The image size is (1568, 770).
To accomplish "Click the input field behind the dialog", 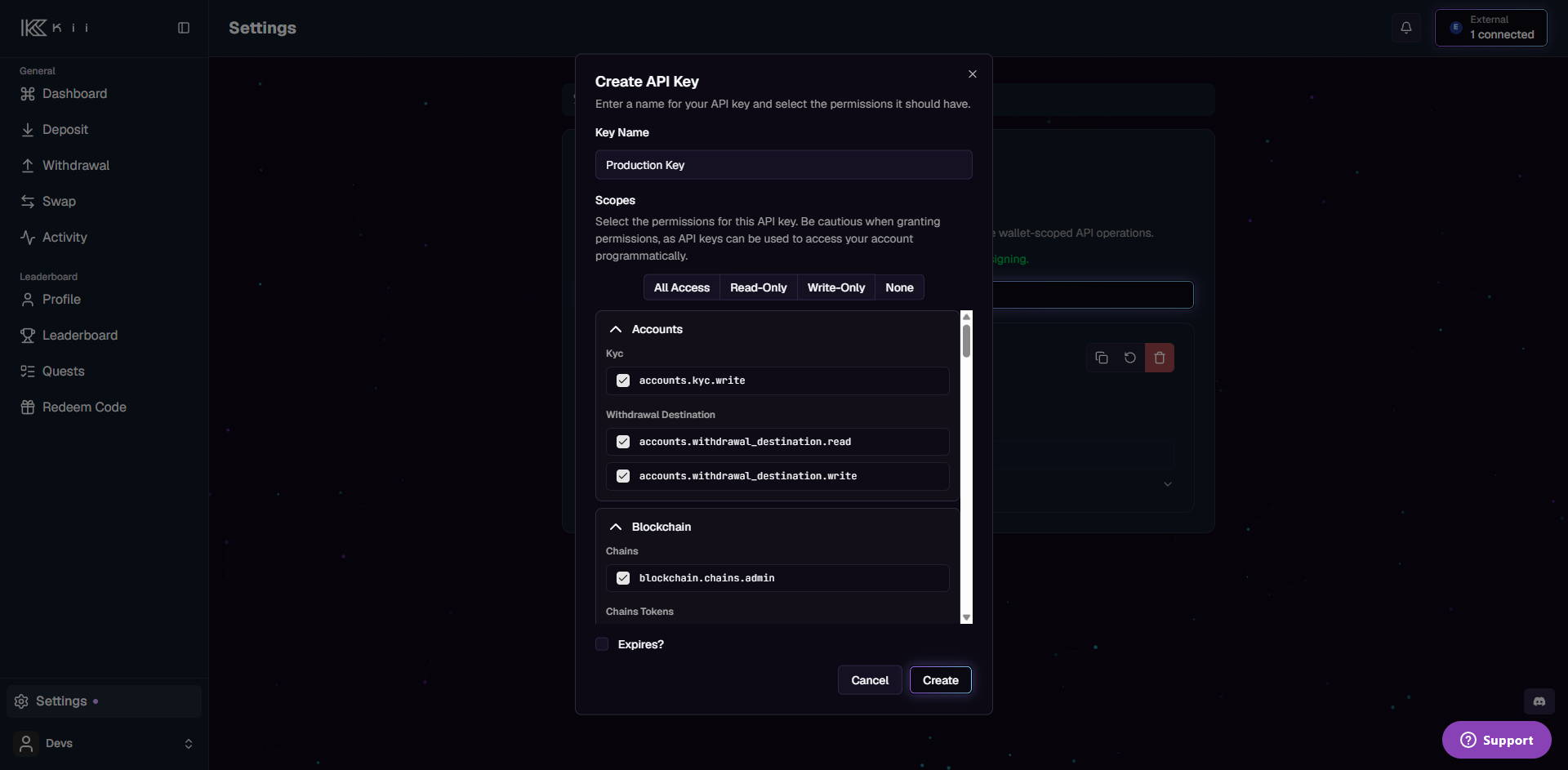I will [x=1093, y=295].
